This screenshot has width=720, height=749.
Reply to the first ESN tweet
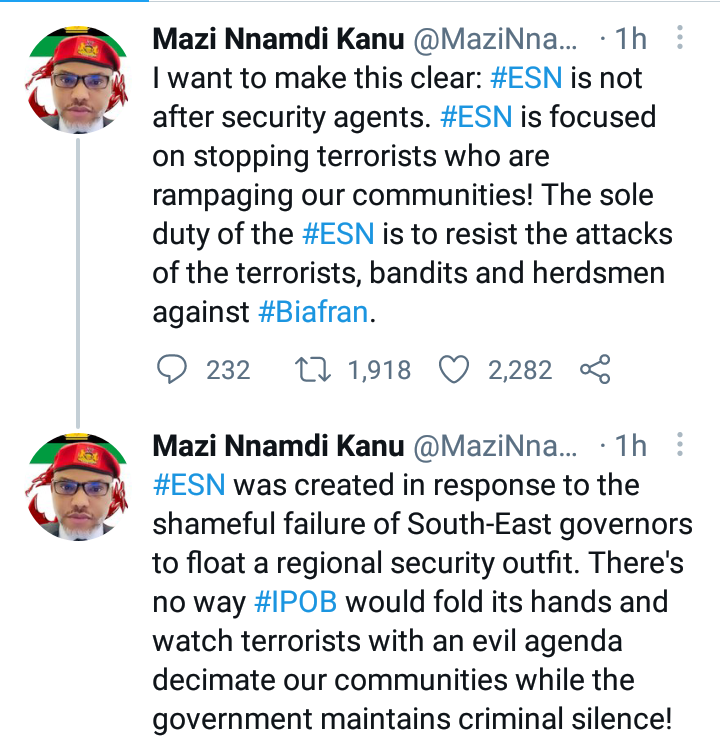[x=172, y=369]
